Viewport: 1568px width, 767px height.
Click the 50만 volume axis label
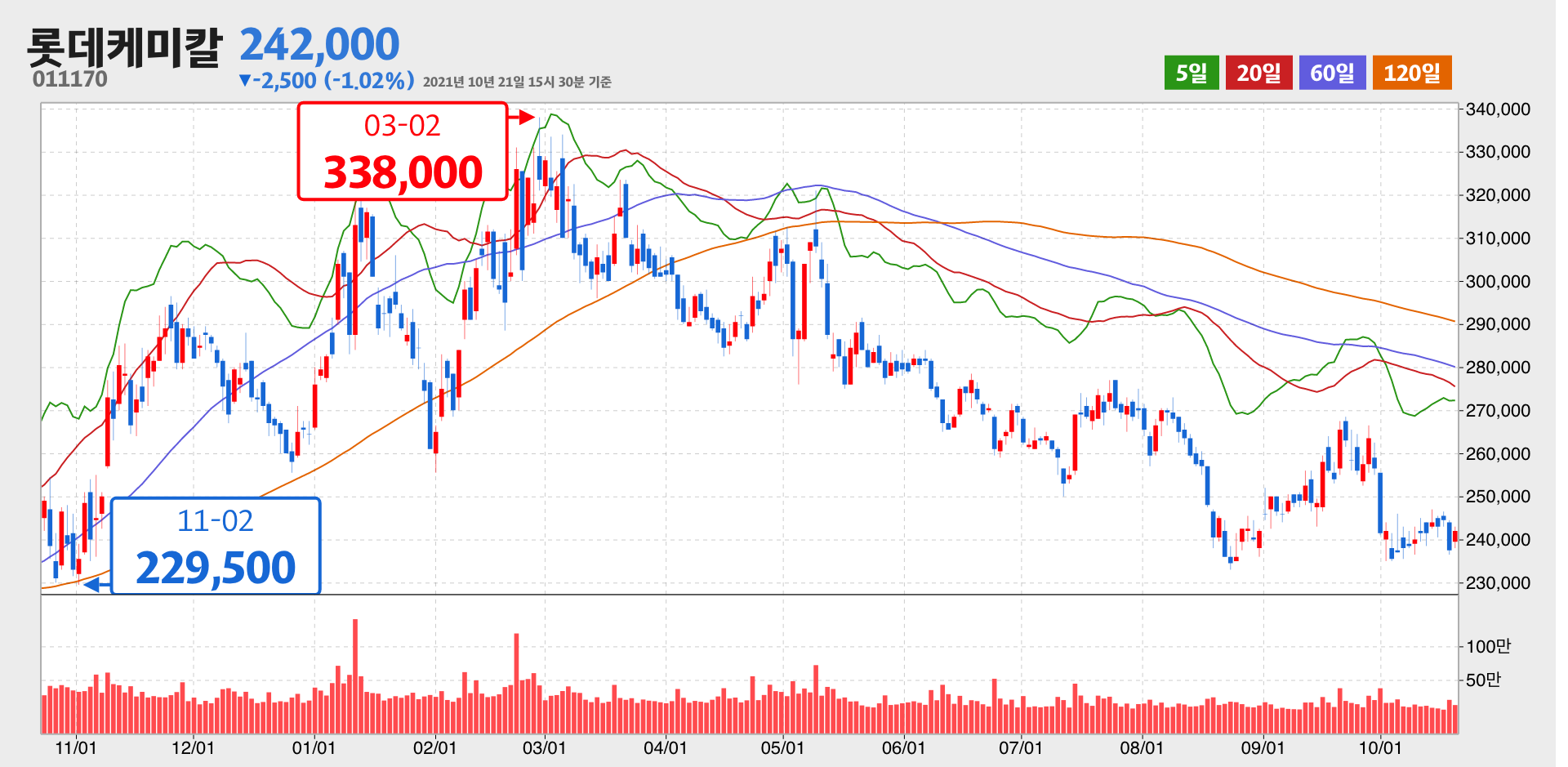(x=1483, y=680)
